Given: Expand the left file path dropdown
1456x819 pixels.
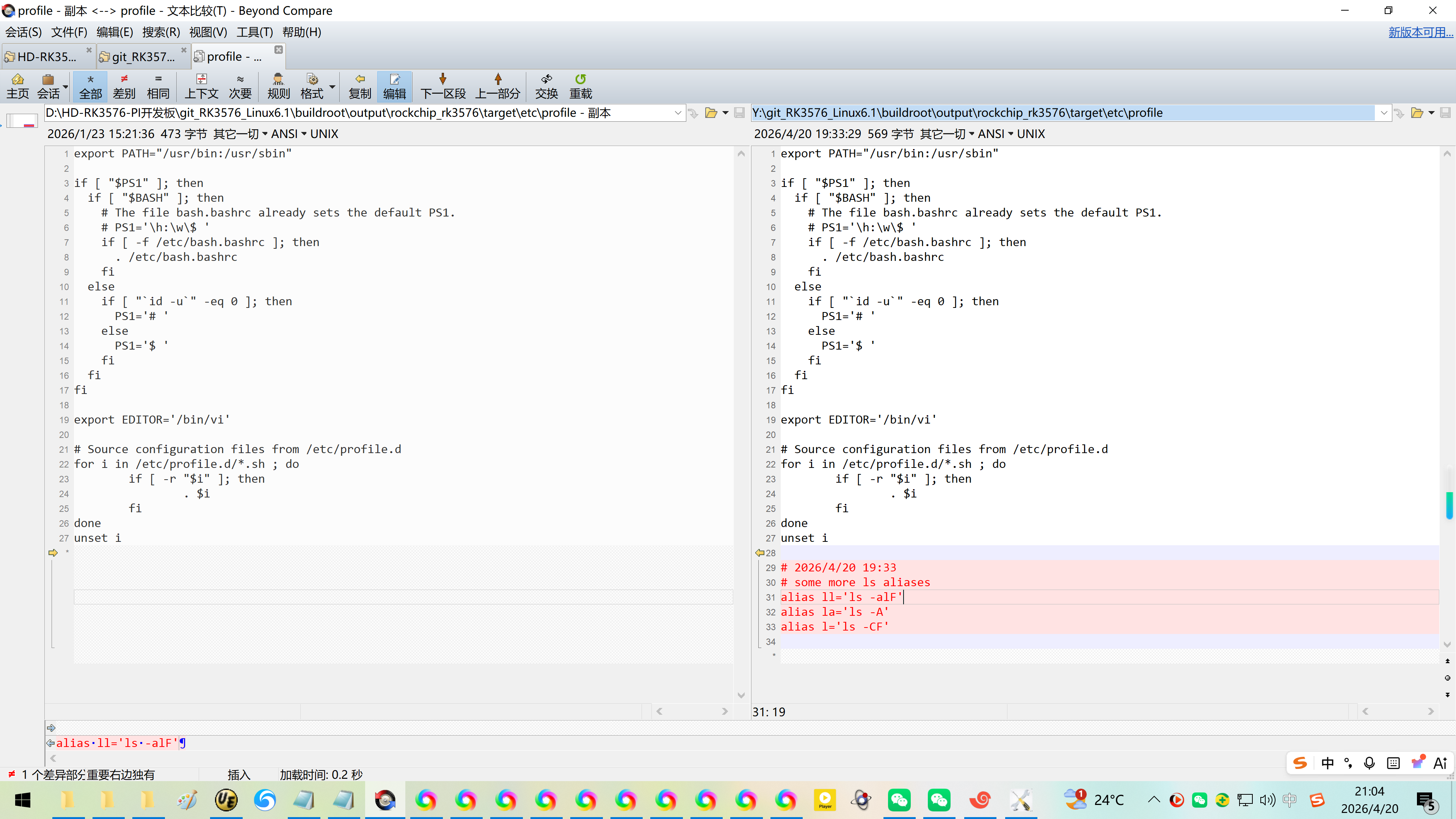Looking at the screenshot, I should [x=678, y=113].
